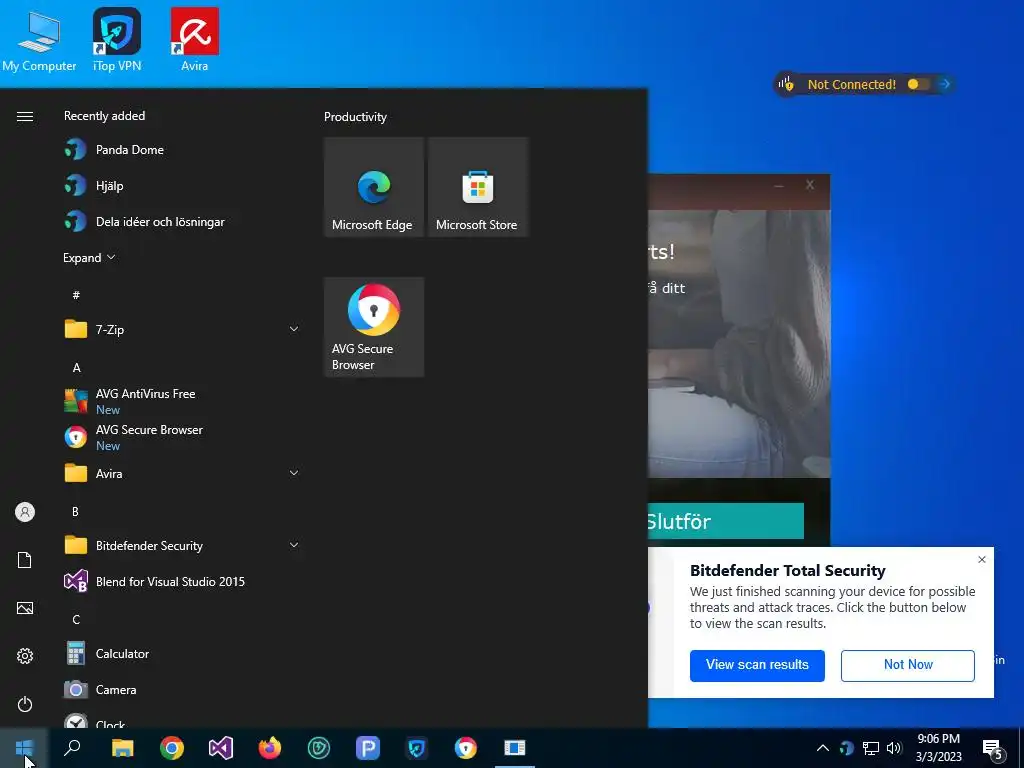Open File Explorer from the taskbar
The width and height of the screenshot is (1024, 768).
pos(122,748)
